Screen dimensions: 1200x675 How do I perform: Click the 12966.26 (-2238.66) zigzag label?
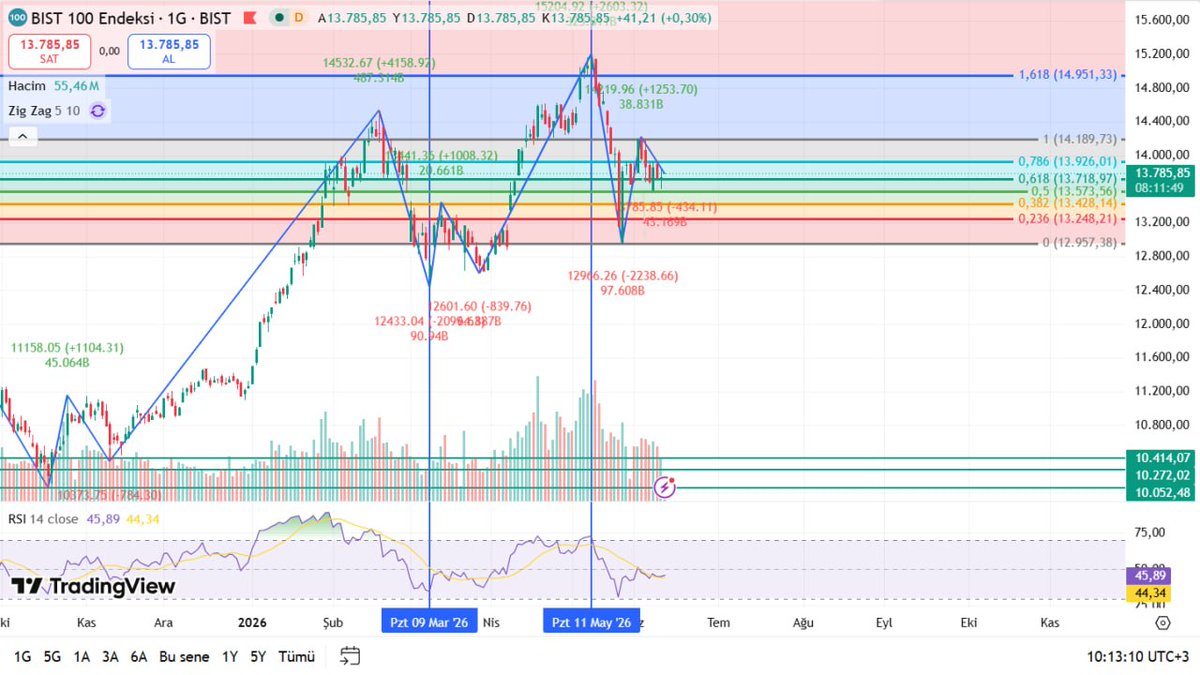tap(622, 275)
